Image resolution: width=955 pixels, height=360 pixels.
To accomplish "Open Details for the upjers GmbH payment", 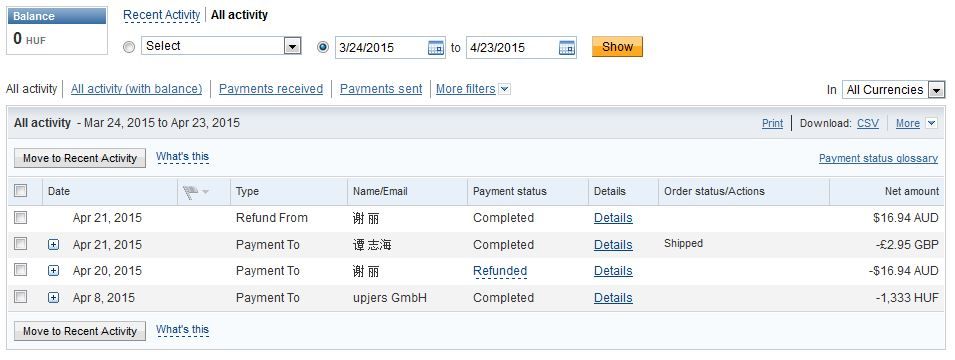I will [613, 298].
